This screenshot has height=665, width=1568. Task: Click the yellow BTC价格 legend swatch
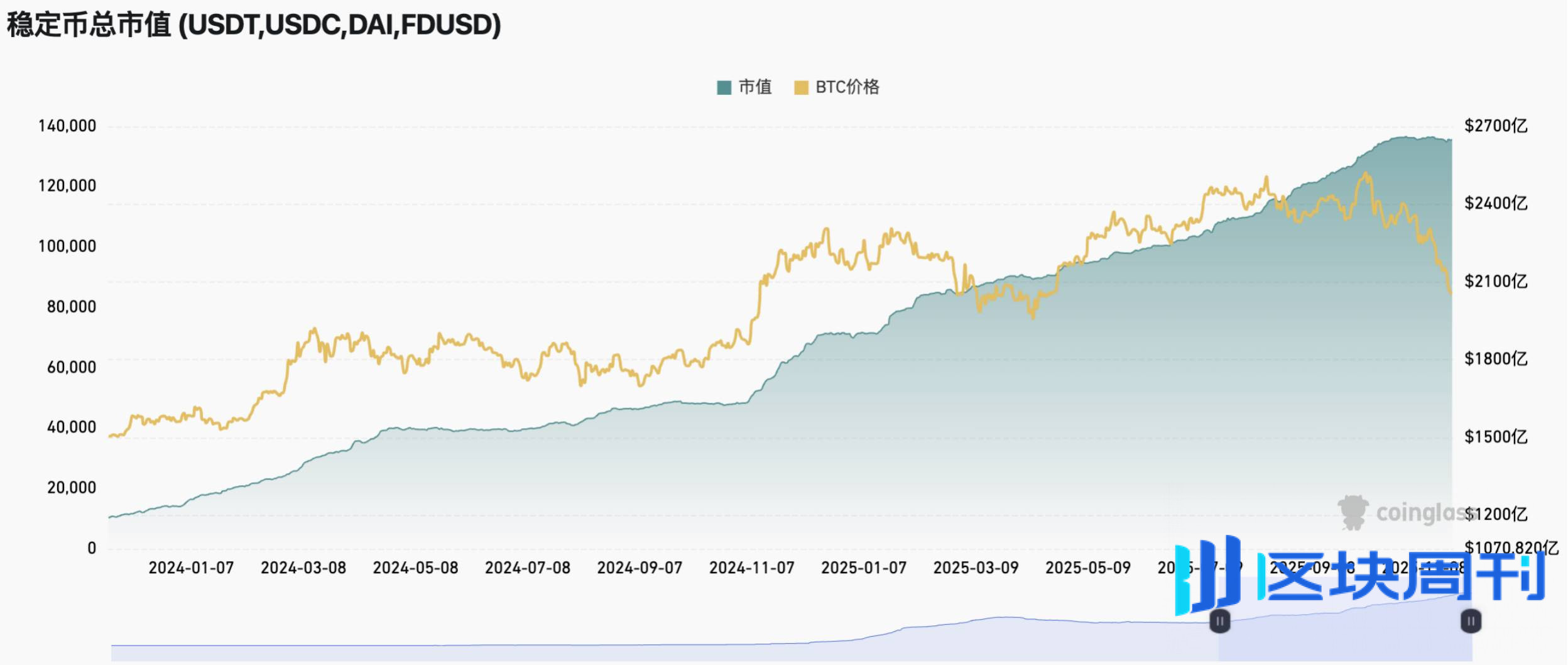(801, 87)
